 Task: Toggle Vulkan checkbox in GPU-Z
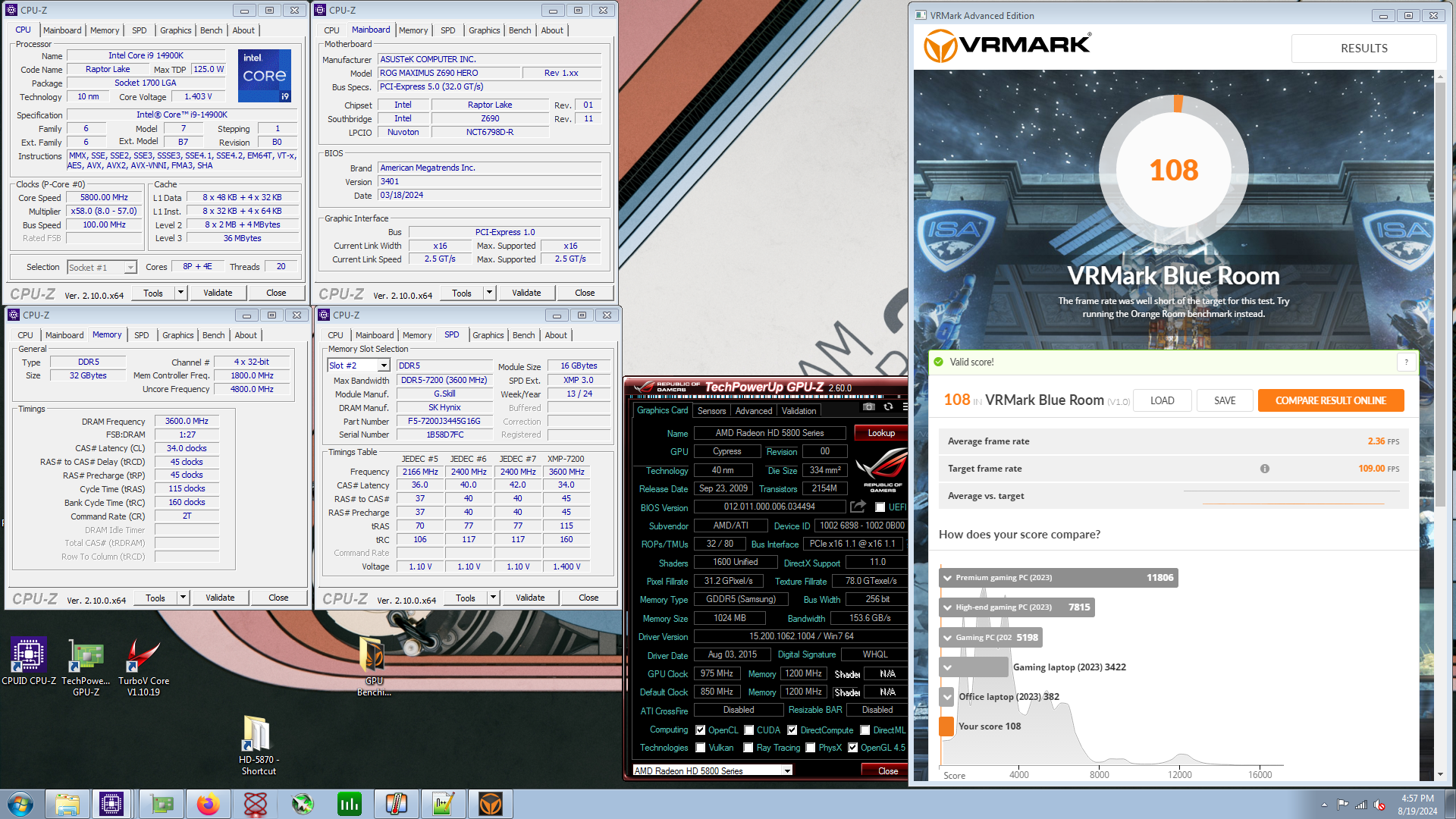[701, 748]
